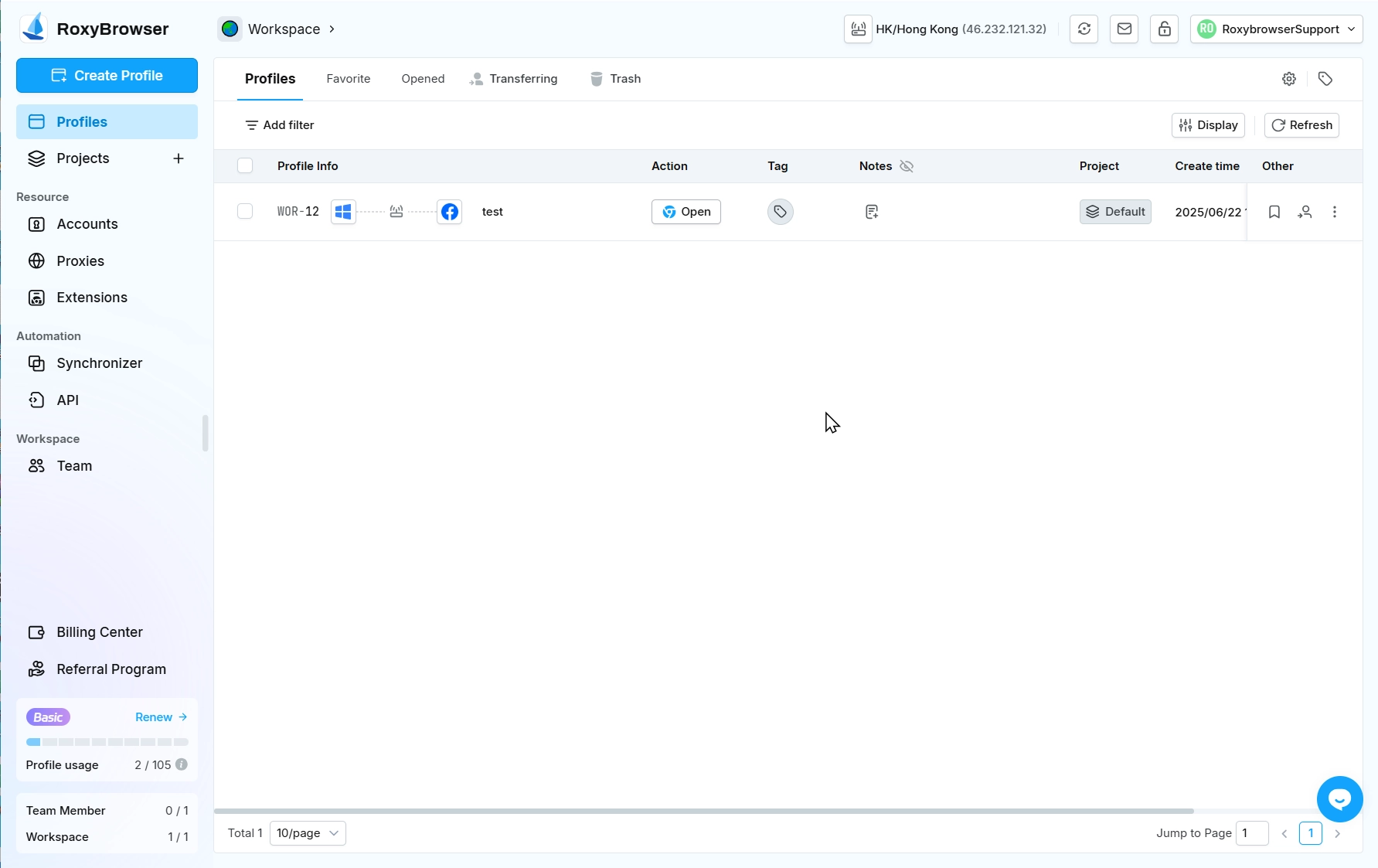Click the transfer profile user icon
1378x868 pixels.
coord(1305,212)
